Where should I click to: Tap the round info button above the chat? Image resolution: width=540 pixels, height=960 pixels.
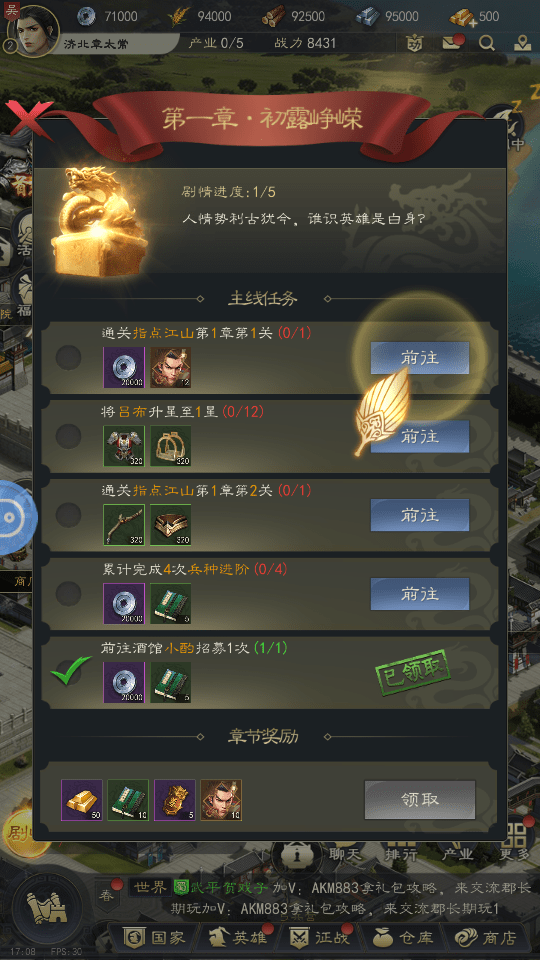point(296,852)
